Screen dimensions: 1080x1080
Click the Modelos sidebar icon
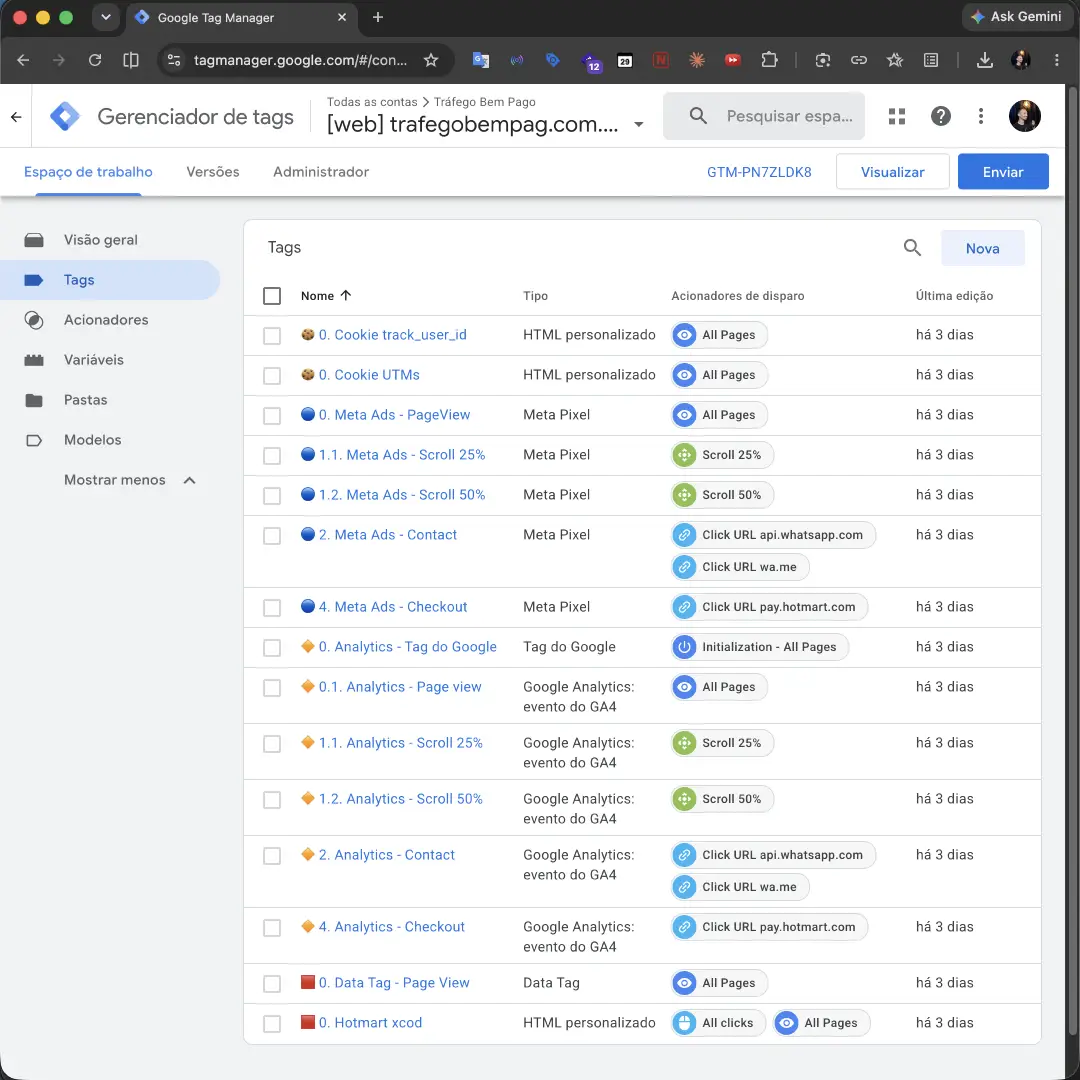(34, 440)
